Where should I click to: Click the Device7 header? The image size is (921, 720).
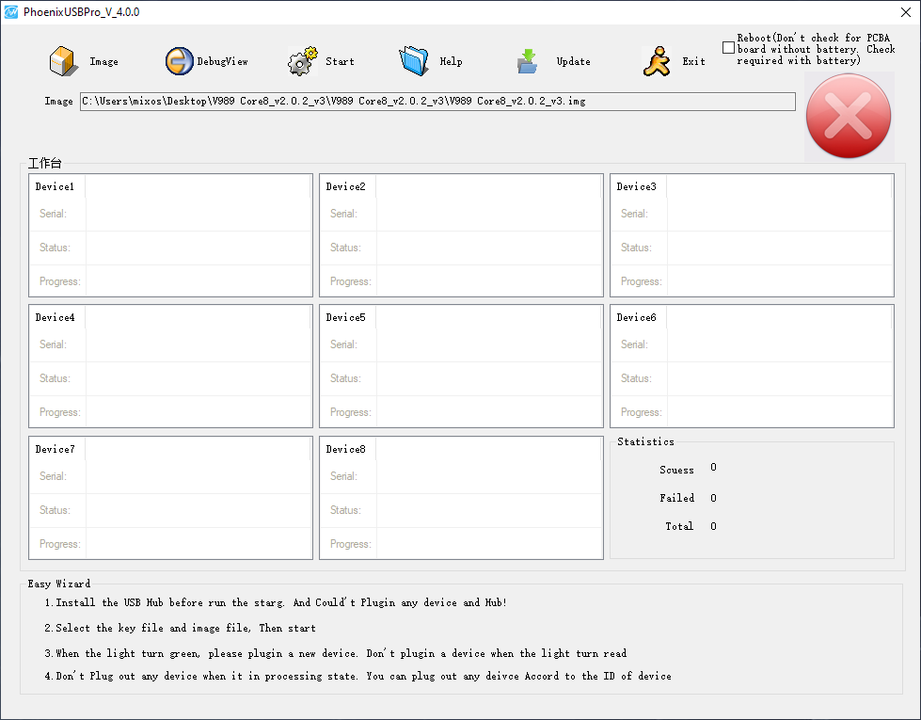[x=55, y=449]
